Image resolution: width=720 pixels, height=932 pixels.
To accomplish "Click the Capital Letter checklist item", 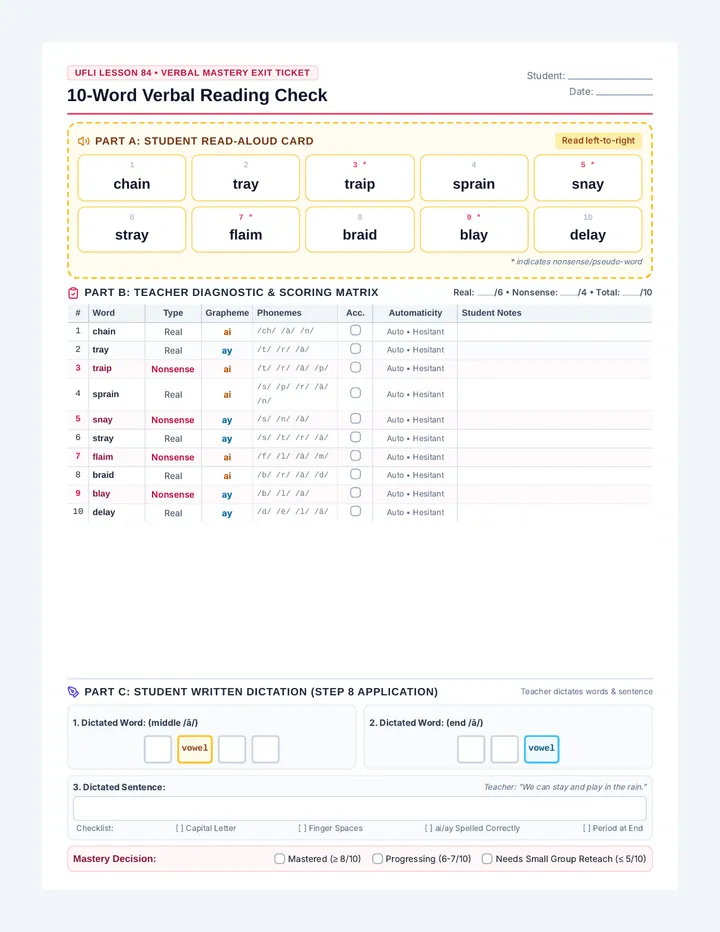I will (206, 828).
